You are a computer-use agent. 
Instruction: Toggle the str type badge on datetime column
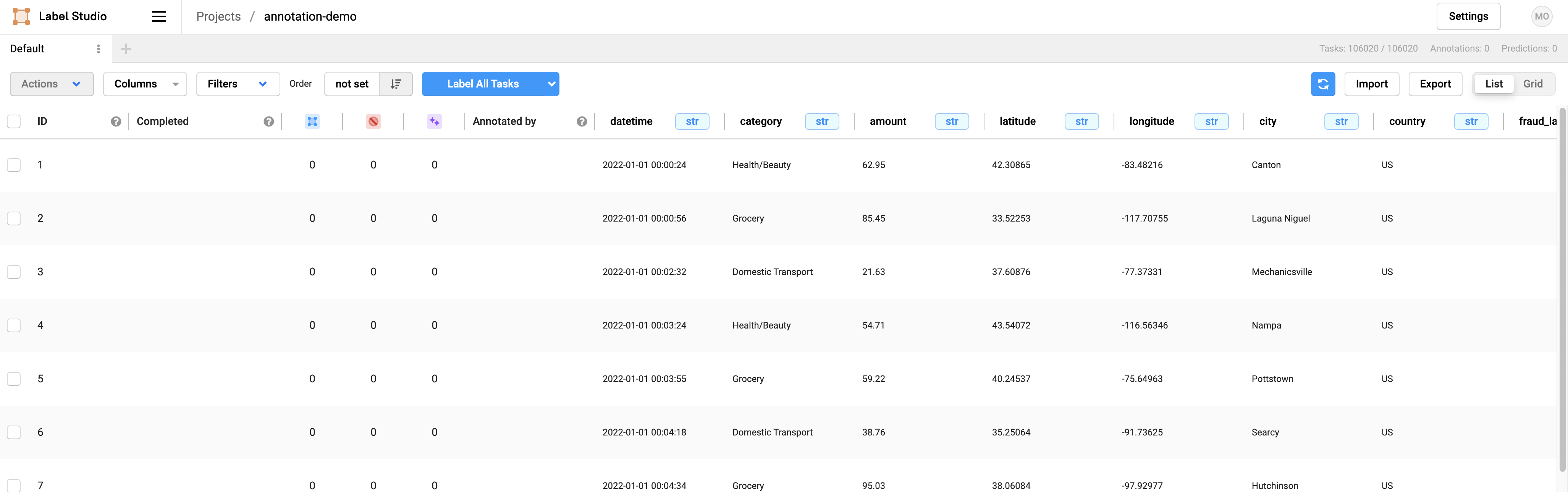point(692,121)
